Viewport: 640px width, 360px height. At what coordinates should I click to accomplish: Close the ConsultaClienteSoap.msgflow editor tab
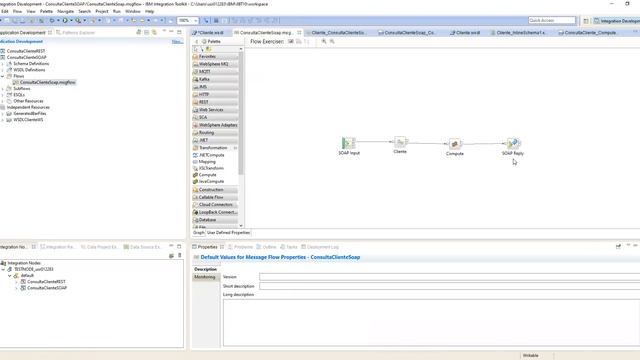point(299,32)
